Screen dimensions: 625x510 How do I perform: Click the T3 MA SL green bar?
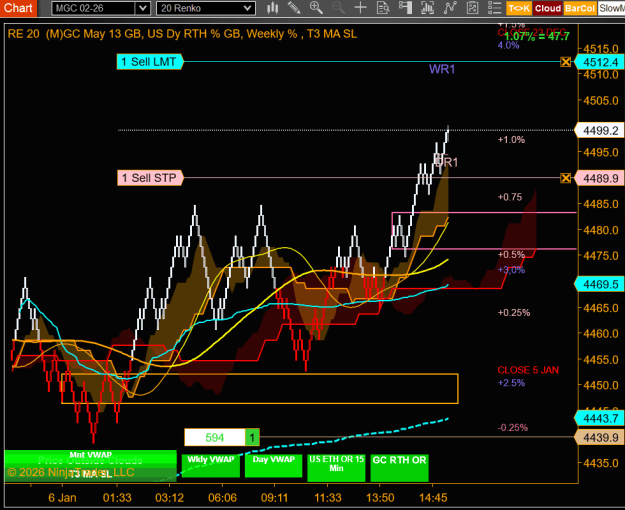(x=90, y=475)
